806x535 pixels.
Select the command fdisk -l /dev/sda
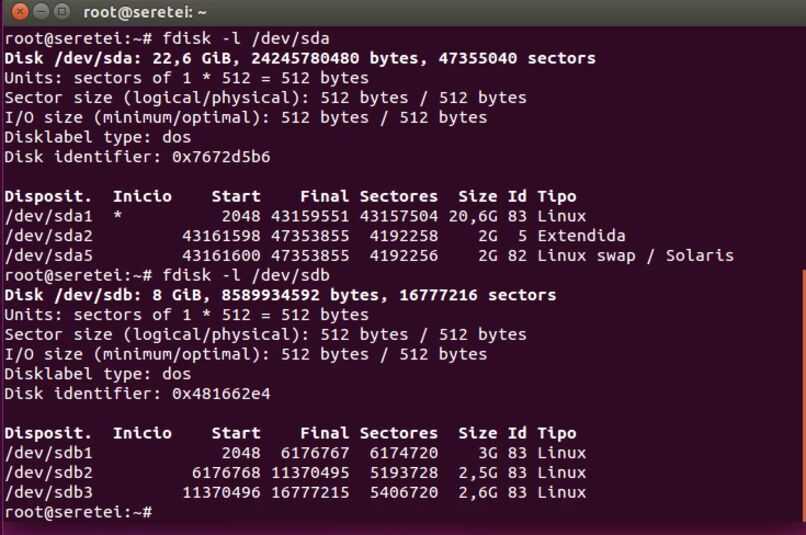tap(246, 39)
